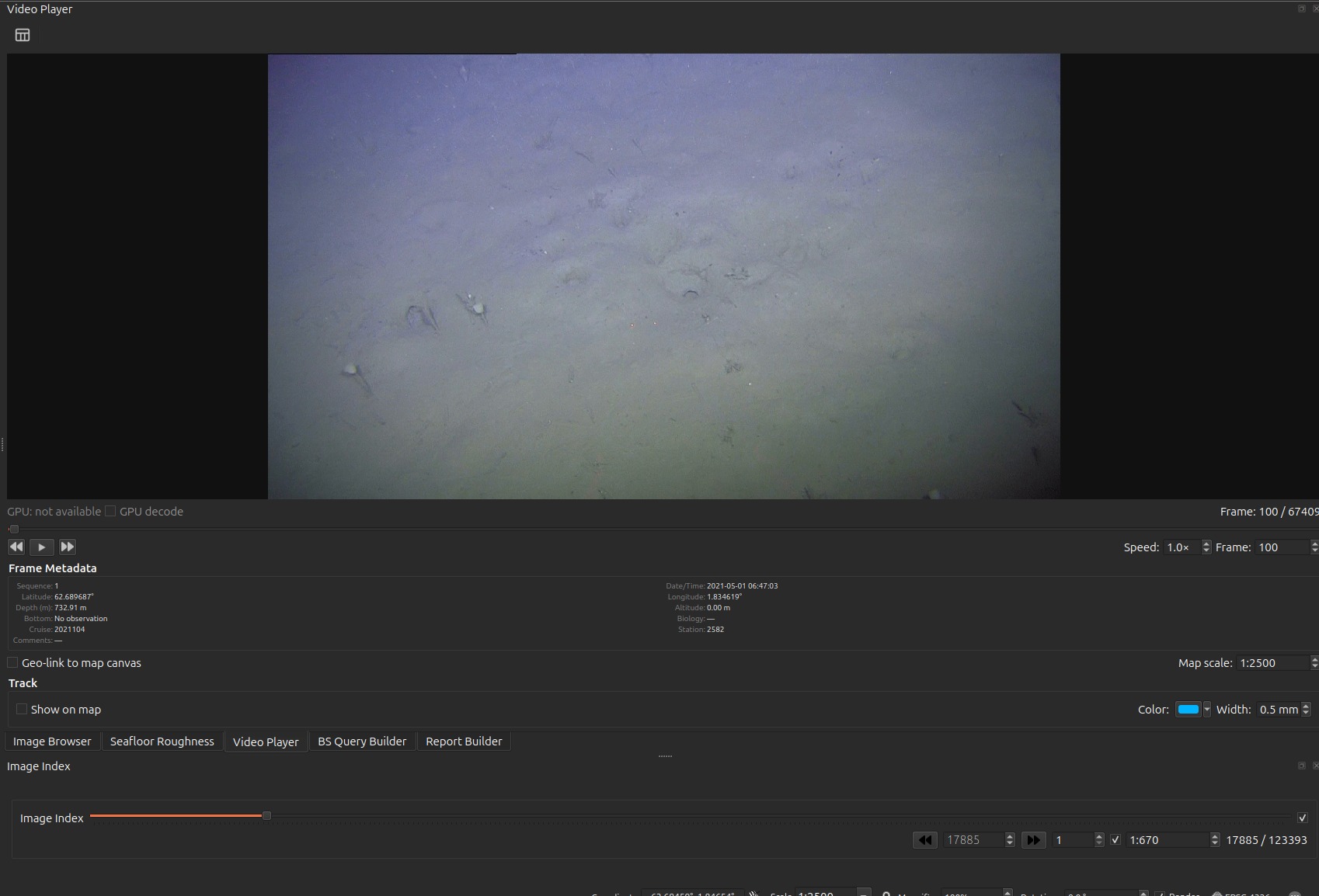Select the Cruise value 2021104
The height and width of the screenshot is (896, 1319).
pos(70,629)
